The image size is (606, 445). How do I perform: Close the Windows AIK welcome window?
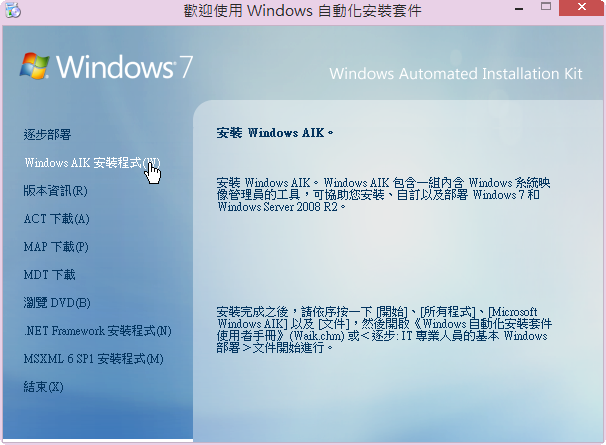[x=582, y=7]
